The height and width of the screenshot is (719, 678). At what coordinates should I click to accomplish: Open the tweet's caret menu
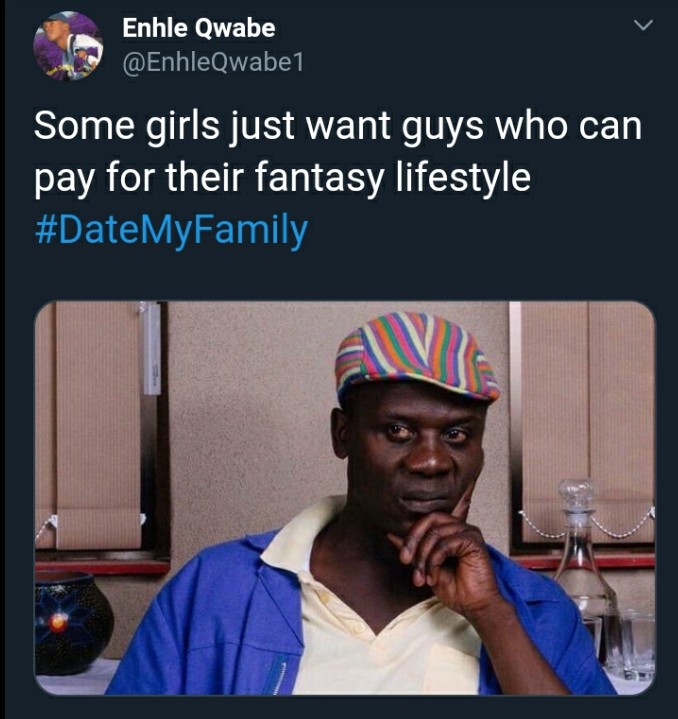pos(644,25)
